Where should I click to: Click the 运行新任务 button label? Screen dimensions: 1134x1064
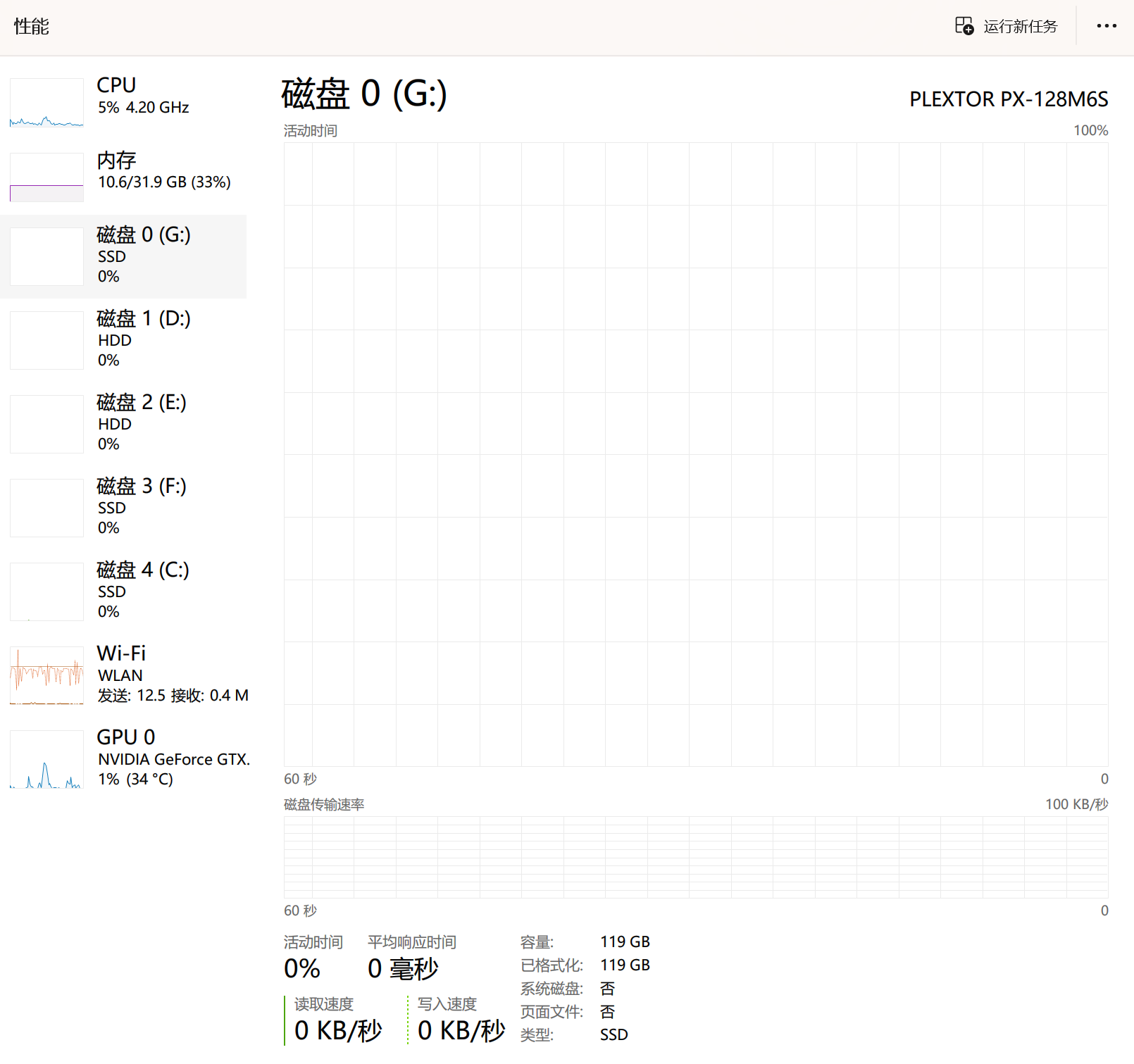pyautogui.click(x=1021, y=27)
